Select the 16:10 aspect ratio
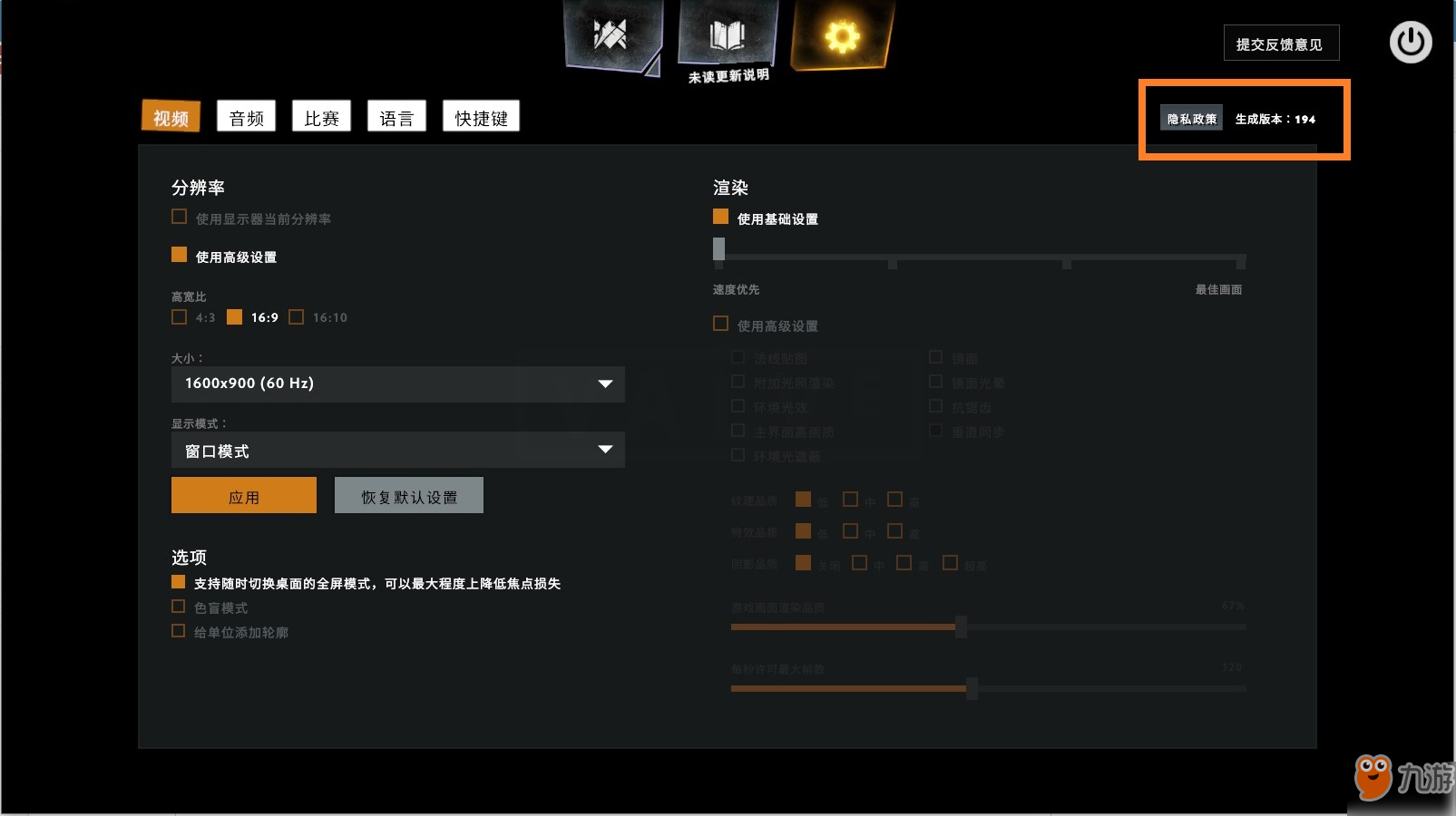The width and height of the screenshot is (1456, 816). click(296, 316)
